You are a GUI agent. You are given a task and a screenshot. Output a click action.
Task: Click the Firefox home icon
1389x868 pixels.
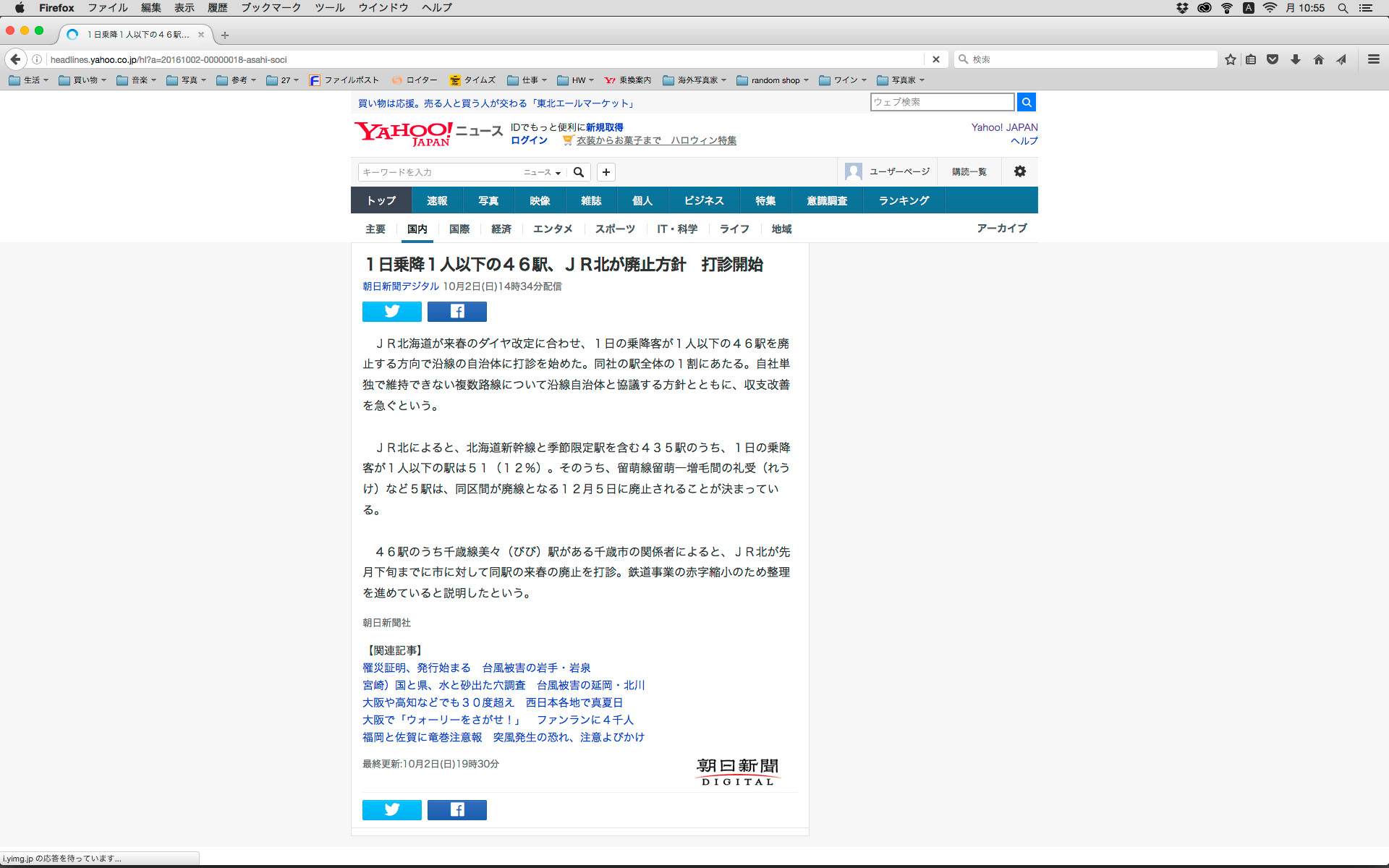[1318, 59]
